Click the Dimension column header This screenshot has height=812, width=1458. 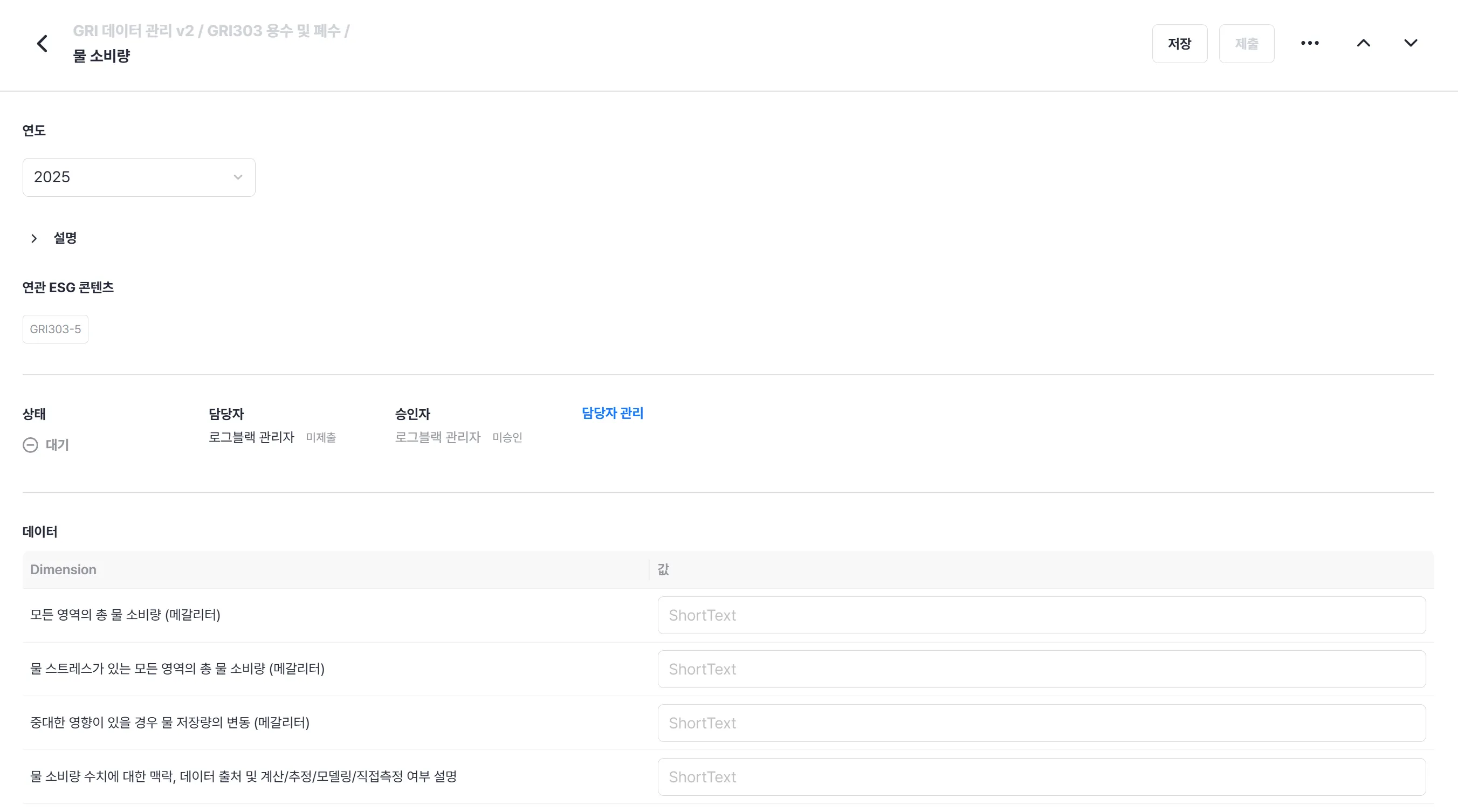tap(64, 570)
